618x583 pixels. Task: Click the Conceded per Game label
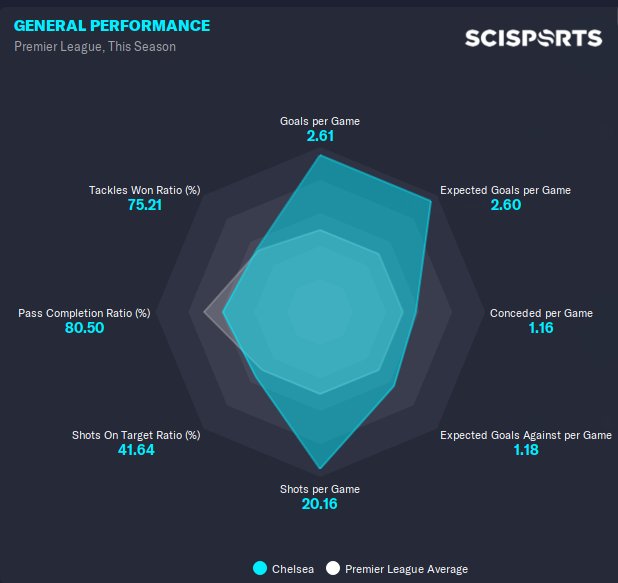pyautogui.click(x=541, y=313)
